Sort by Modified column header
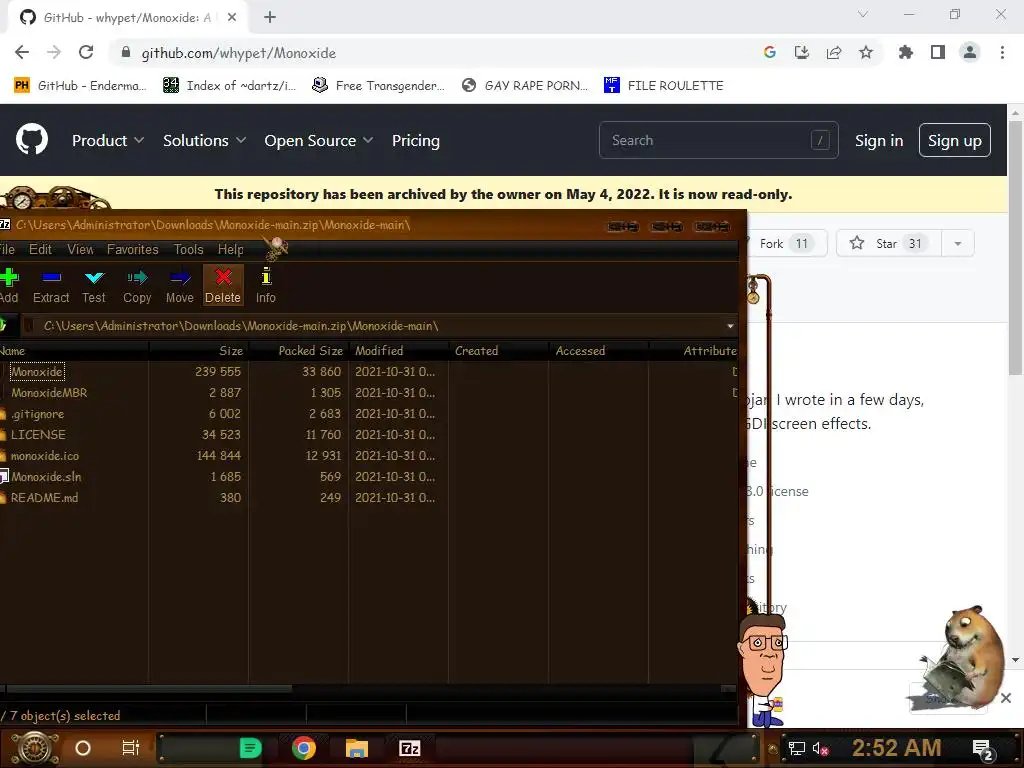1024x768 pixels. pos(398,351)
